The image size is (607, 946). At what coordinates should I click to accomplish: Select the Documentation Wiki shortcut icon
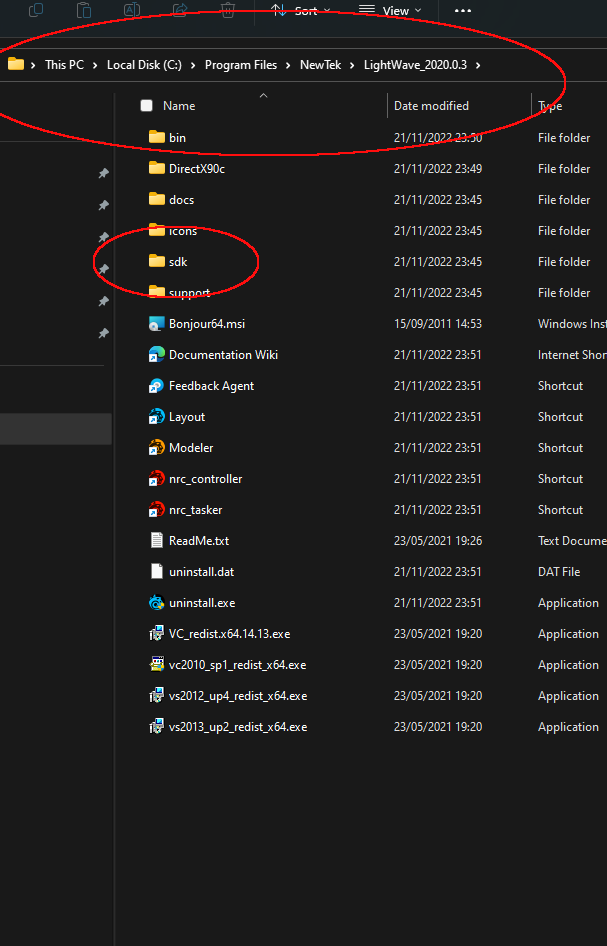tap(157, 354)
